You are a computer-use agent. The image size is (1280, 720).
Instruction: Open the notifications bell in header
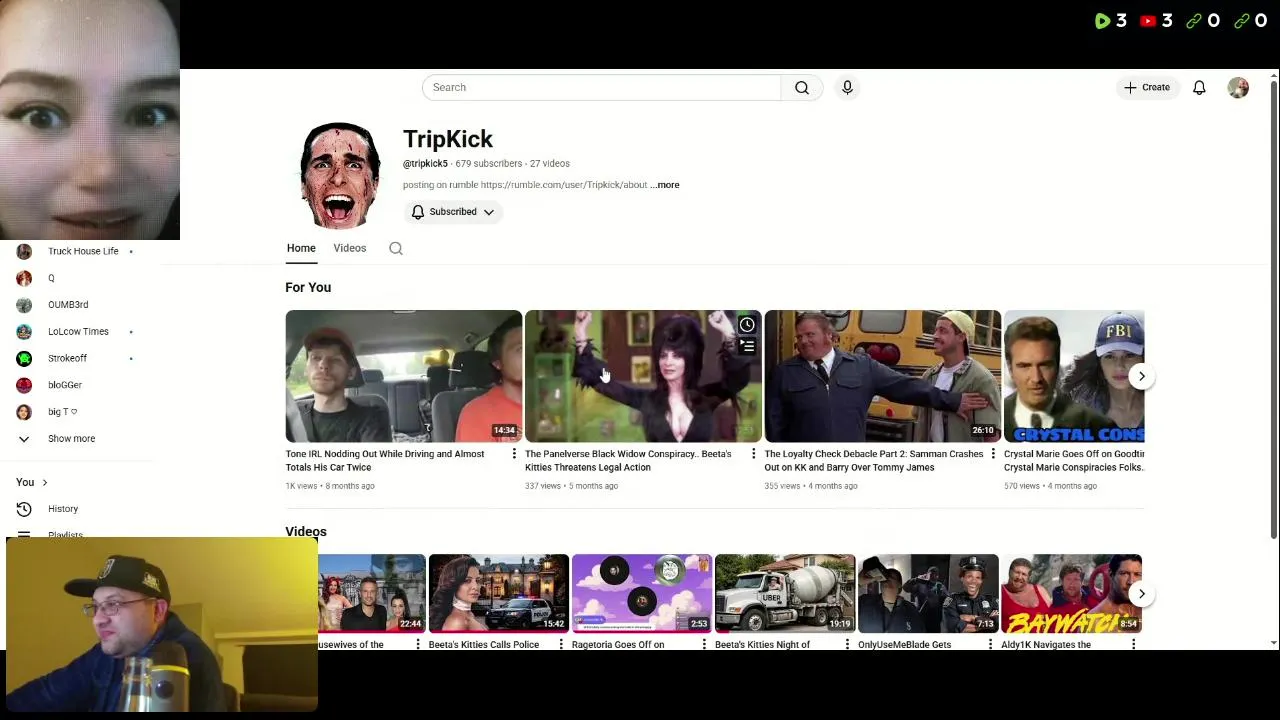click(1199, 87)
